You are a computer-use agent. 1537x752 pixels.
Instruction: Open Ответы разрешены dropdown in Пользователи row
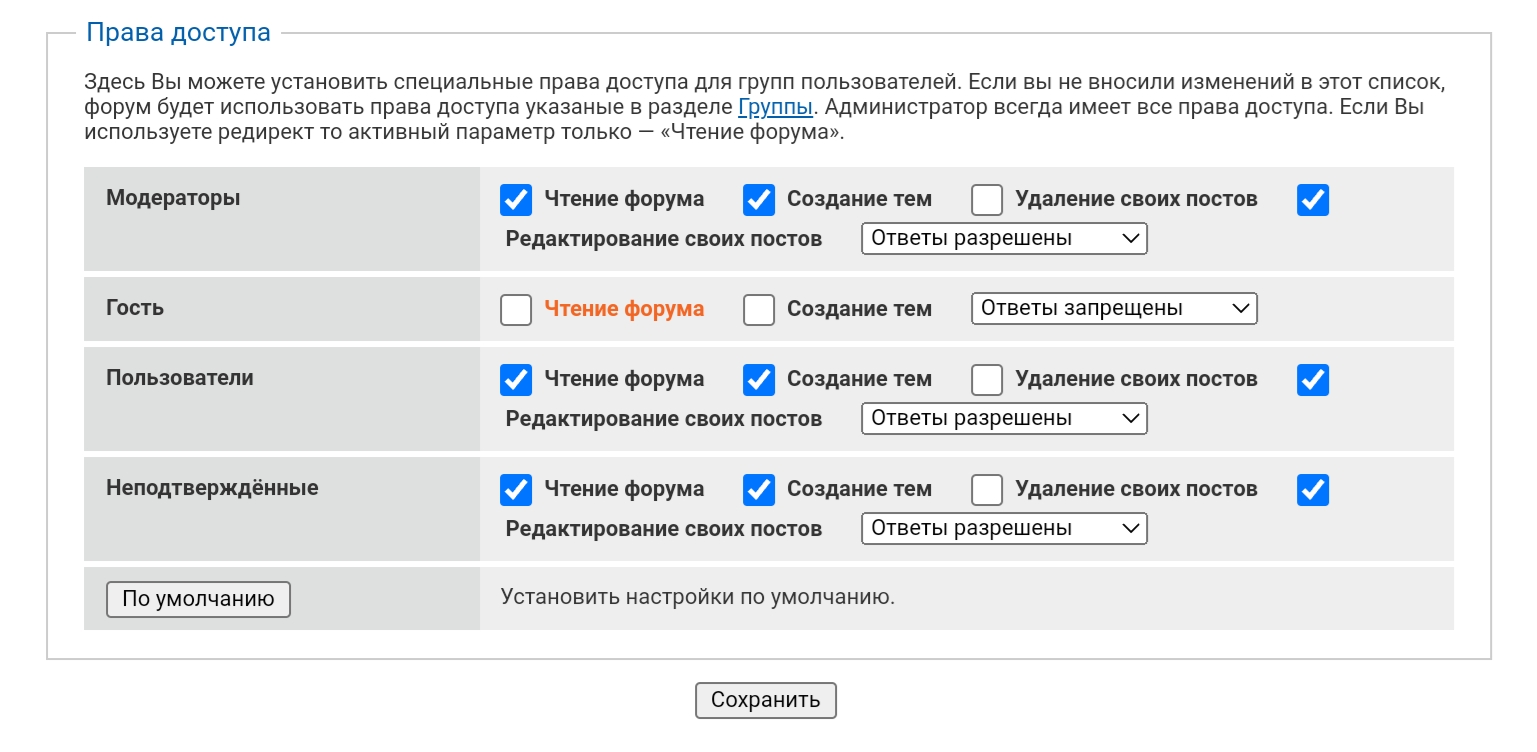[x=1004, y=419]
